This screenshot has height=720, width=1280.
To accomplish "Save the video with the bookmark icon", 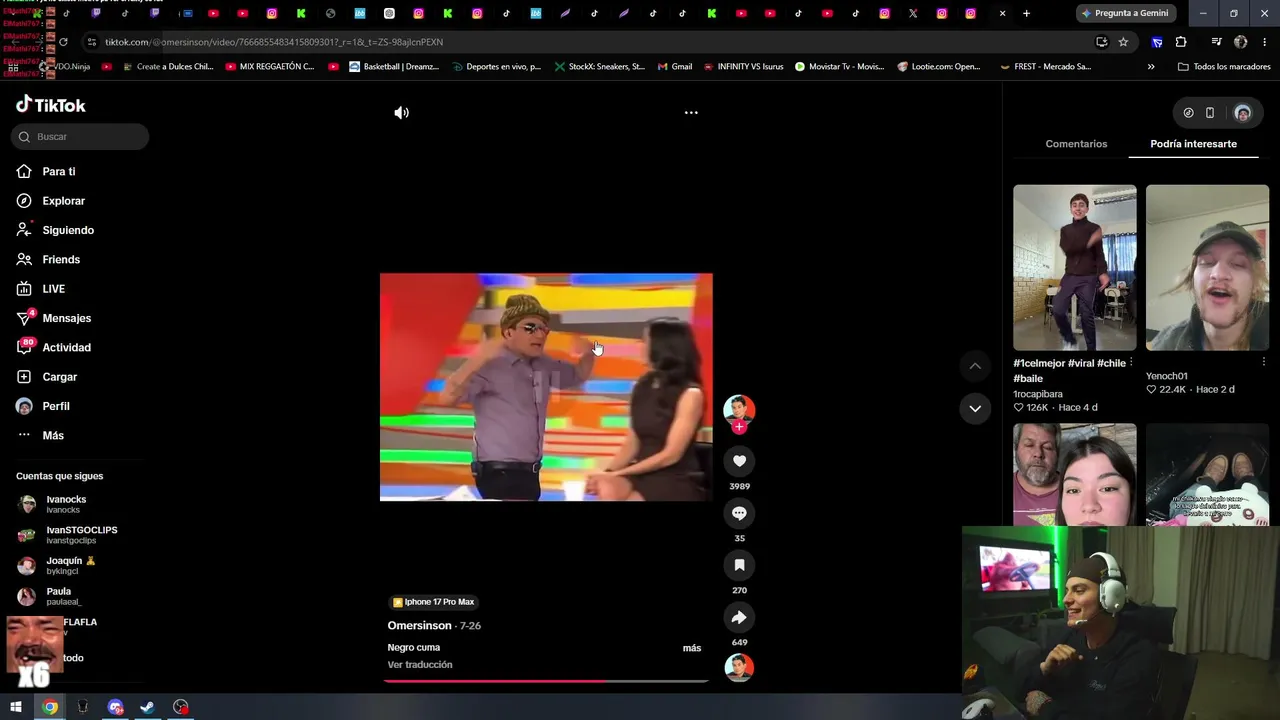I will (x=739, y=565).
